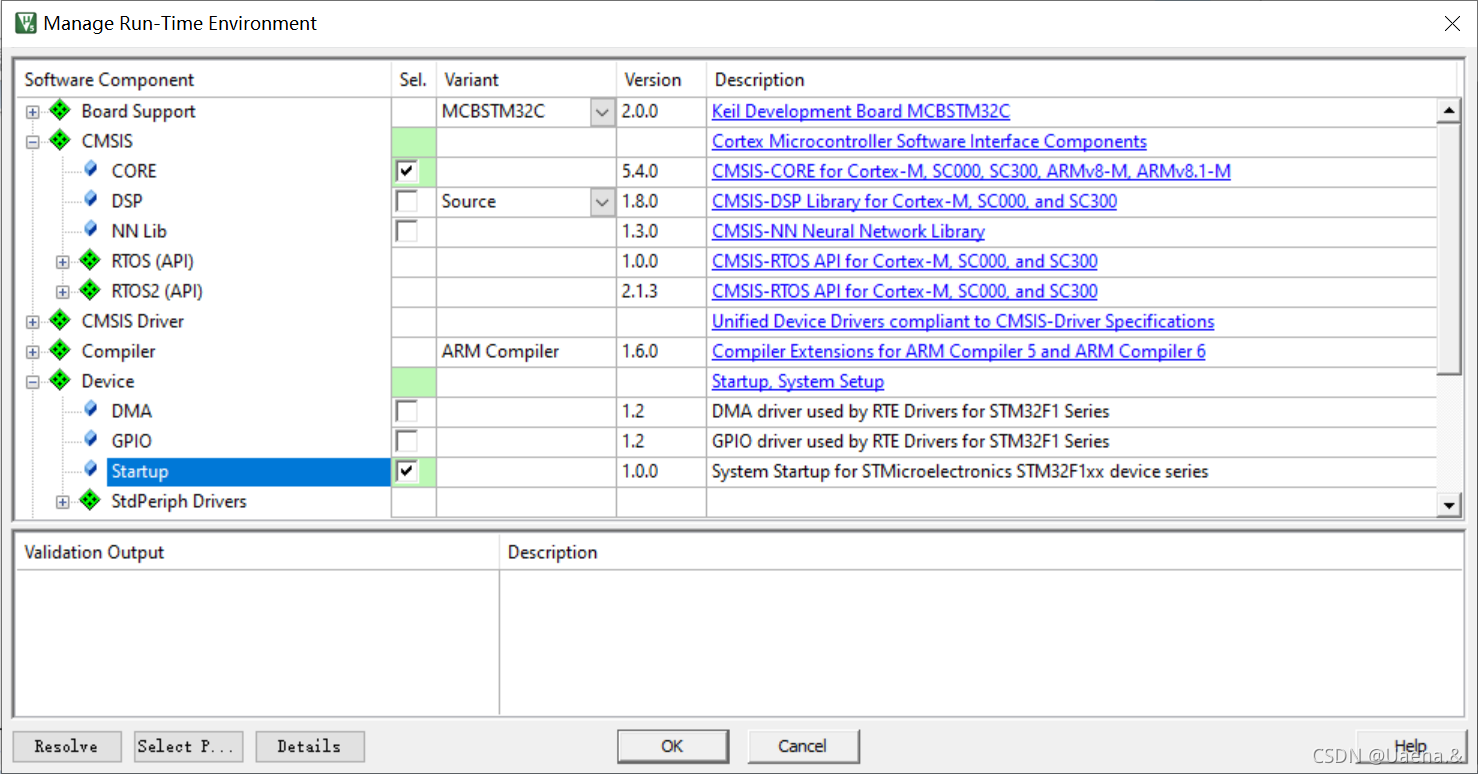Select the Startup tree row
The image size is (1478, 774).
click(248, 471)
